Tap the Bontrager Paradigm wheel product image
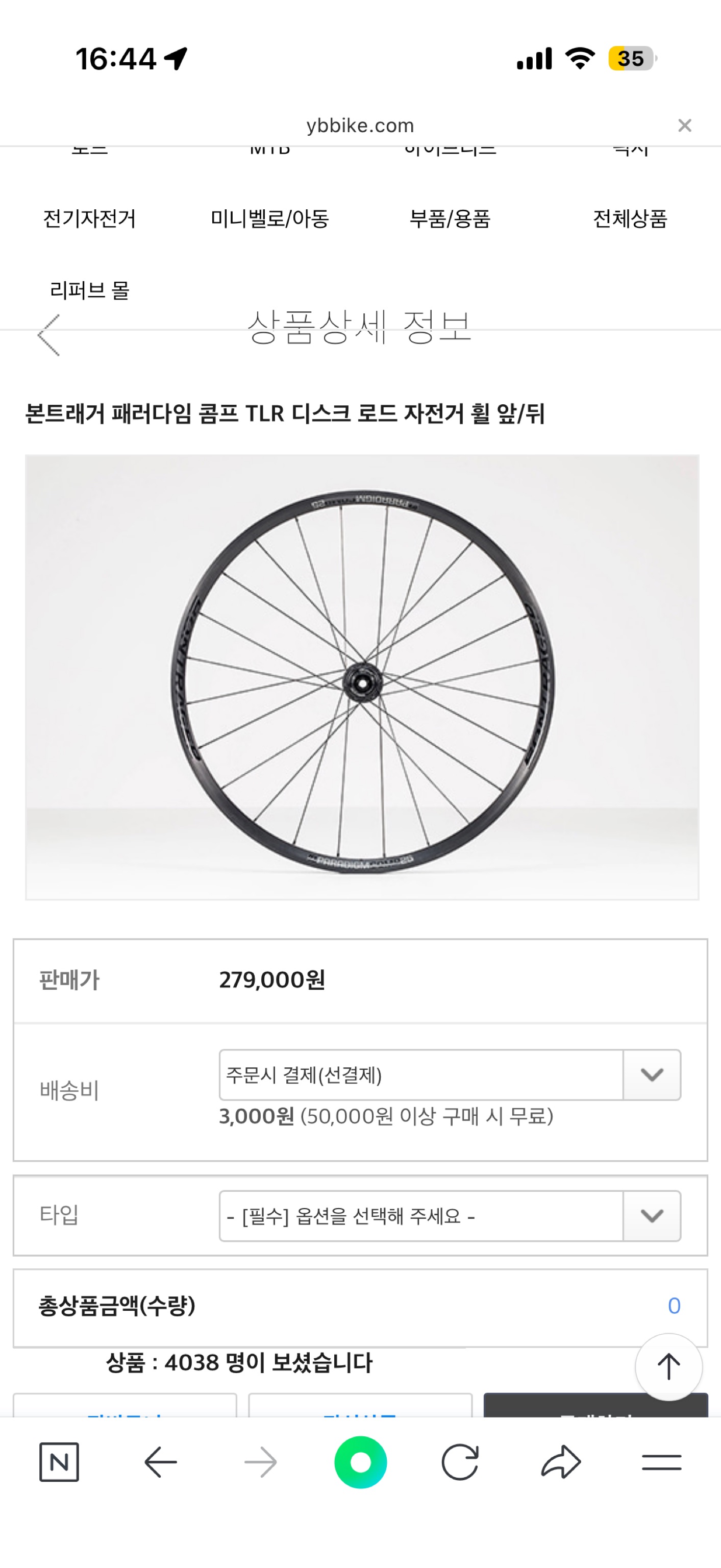The height and width of the screenshot is (1568, 721). click(x=362, y=677)
